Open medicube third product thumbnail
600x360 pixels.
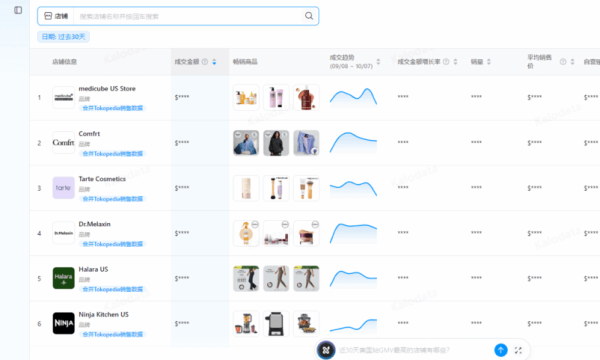click(x=306, y=98)
